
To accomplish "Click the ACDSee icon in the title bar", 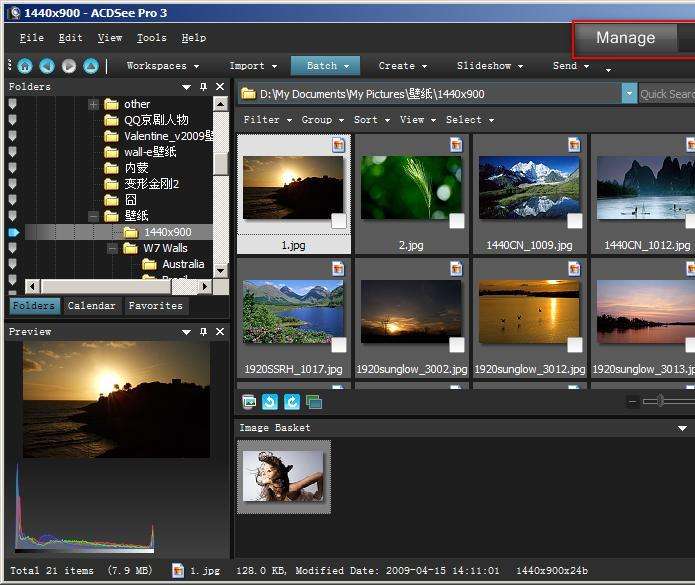I will 14,13.
